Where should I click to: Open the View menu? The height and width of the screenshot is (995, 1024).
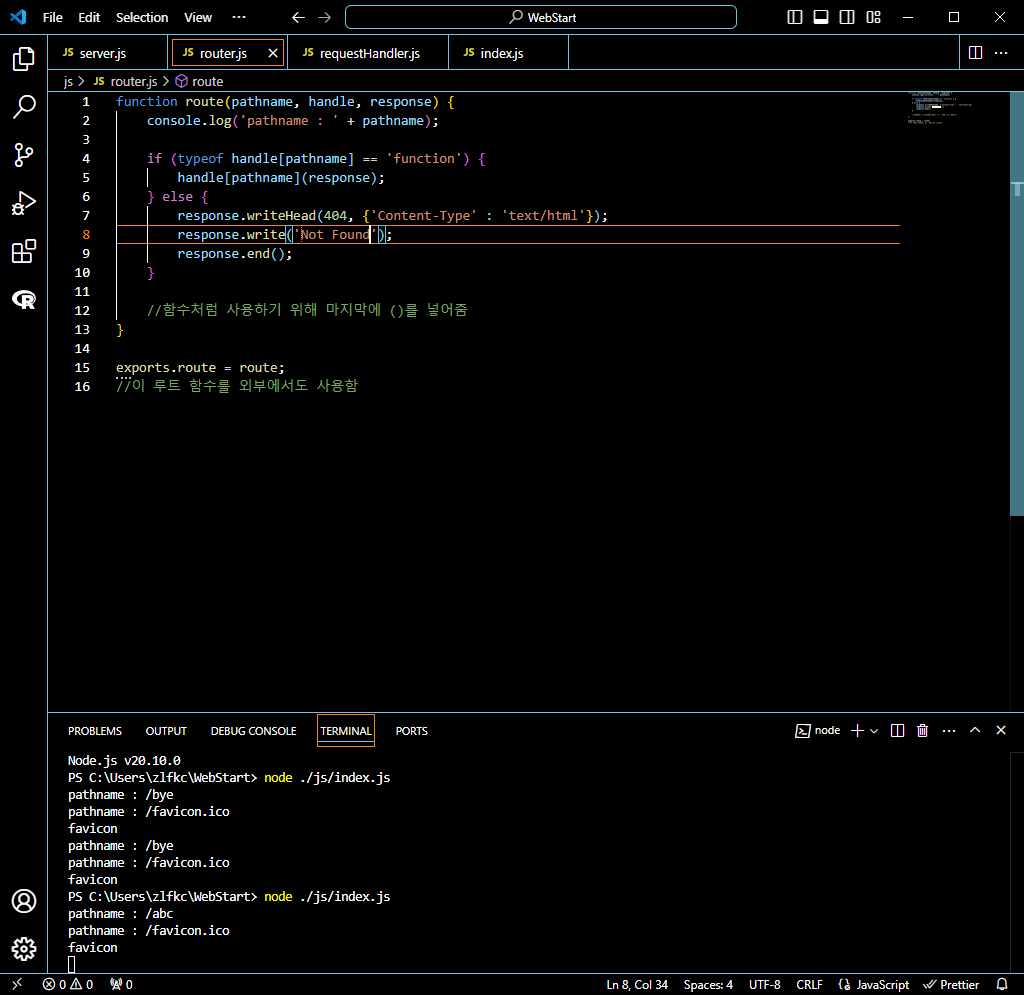coord(198,18)
